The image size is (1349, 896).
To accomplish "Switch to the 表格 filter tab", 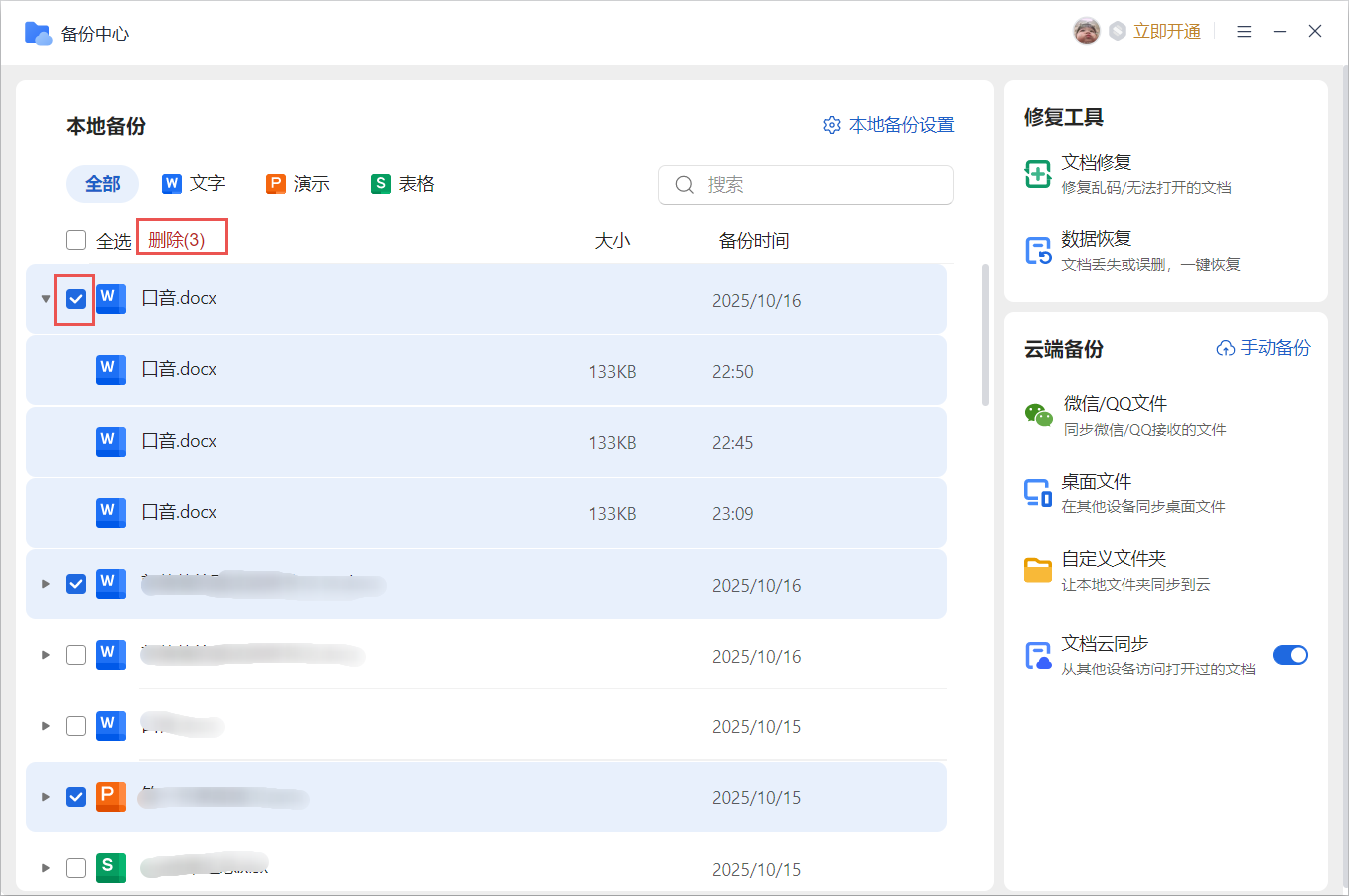I will 403,184.
